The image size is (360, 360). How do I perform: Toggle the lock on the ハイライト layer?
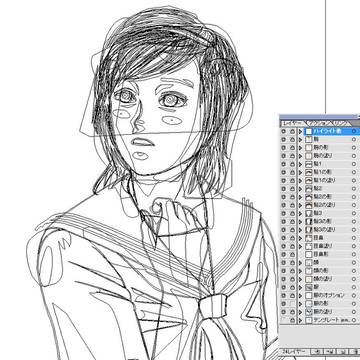pos(293,131)
